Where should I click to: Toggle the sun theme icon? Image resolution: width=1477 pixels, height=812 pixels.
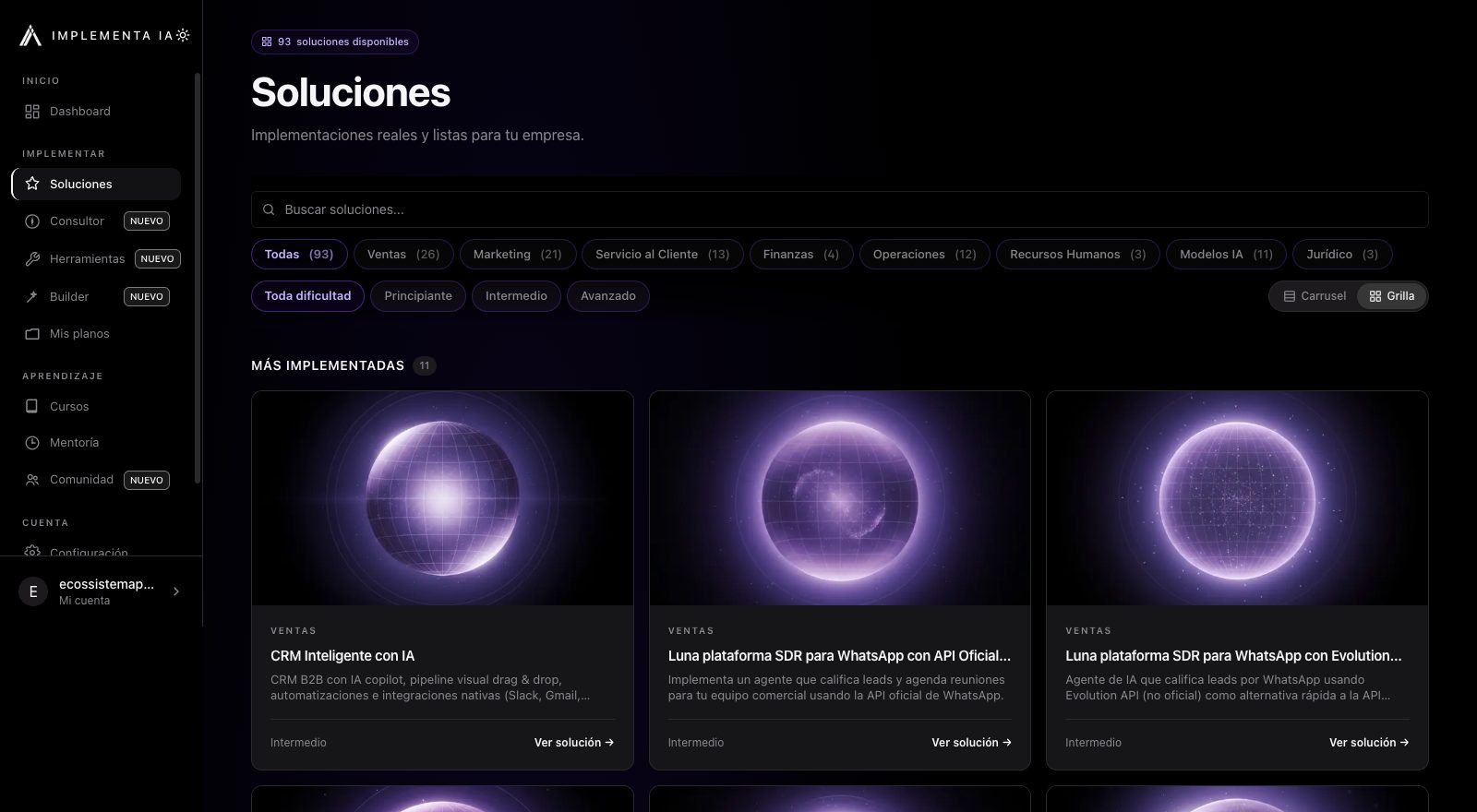pos(183,35)
